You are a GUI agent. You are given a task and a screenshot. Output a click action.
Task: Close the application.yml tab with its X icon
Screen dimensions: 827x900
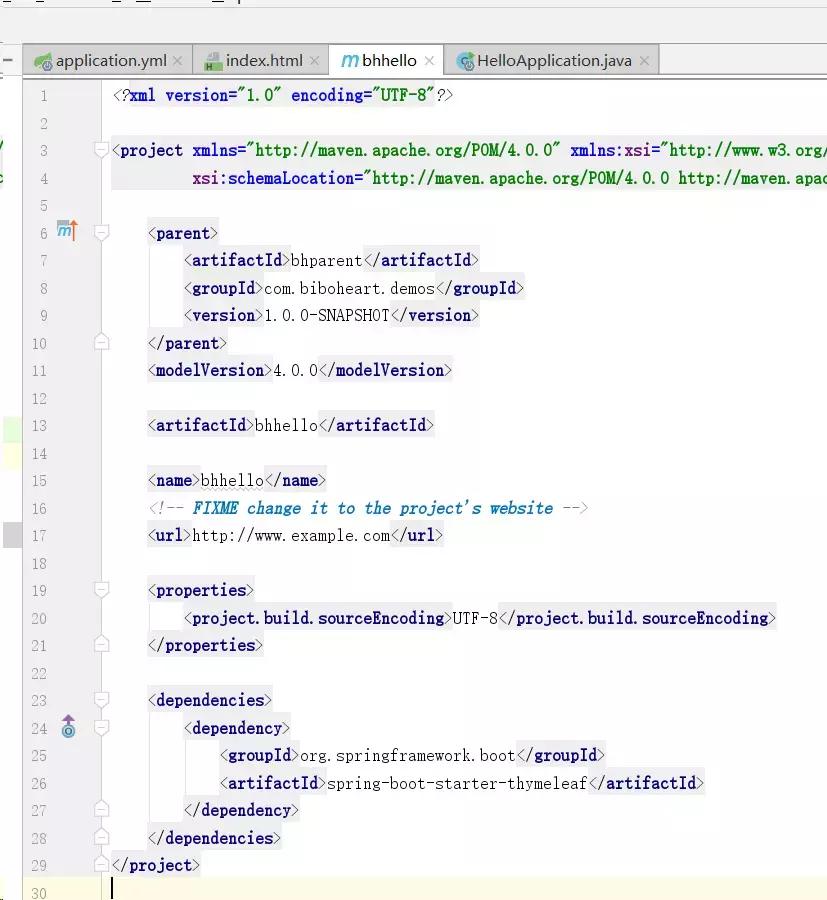point(178,60)
